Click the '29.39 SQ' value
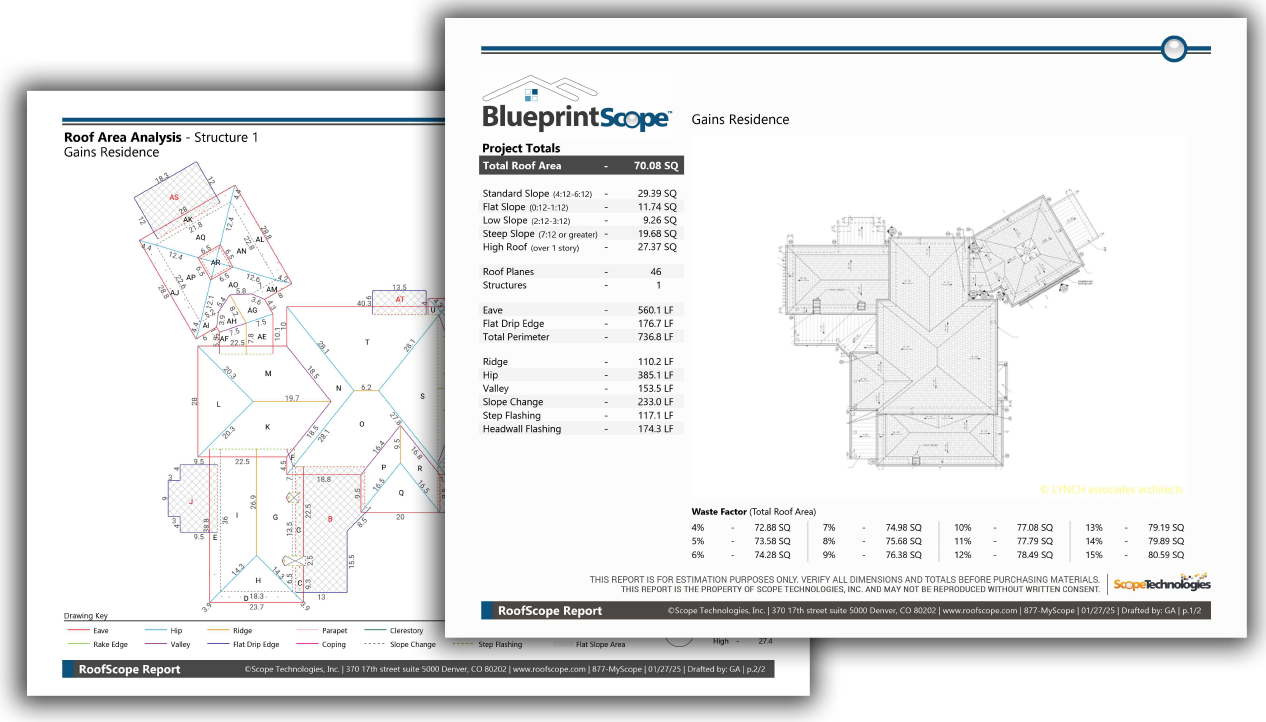Image resolution: width=1266 pixels, height=722 pixels. pos(657,193)
